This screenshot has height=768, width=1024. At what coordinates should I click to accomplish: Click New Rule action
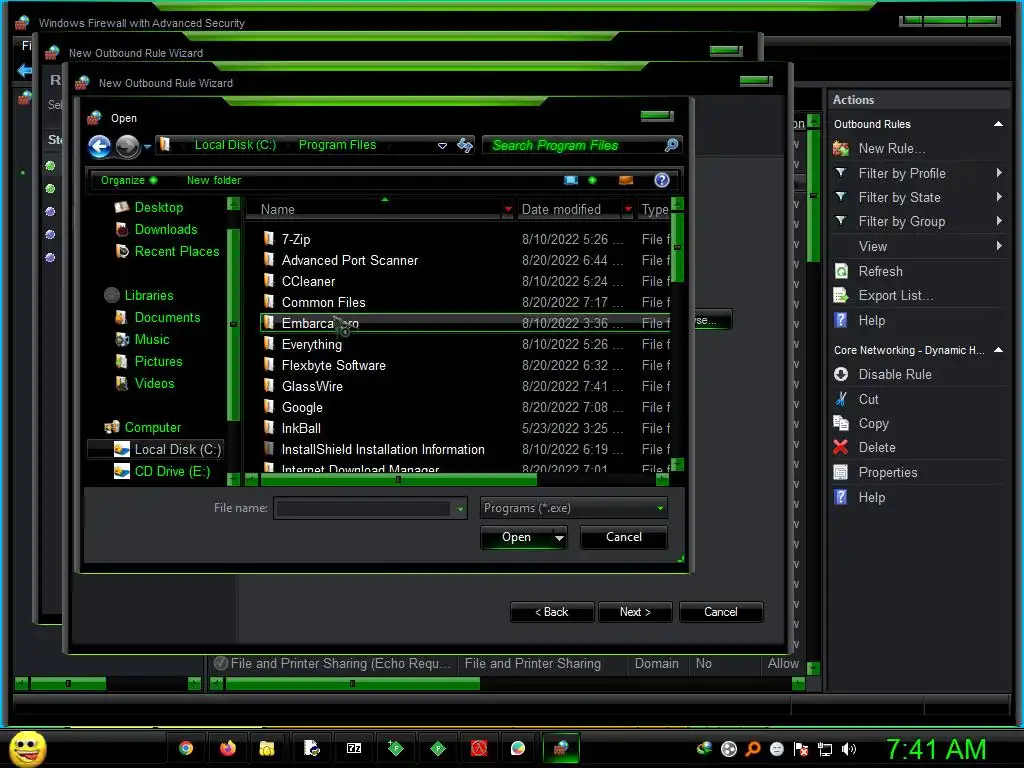[x=891, y=149]
